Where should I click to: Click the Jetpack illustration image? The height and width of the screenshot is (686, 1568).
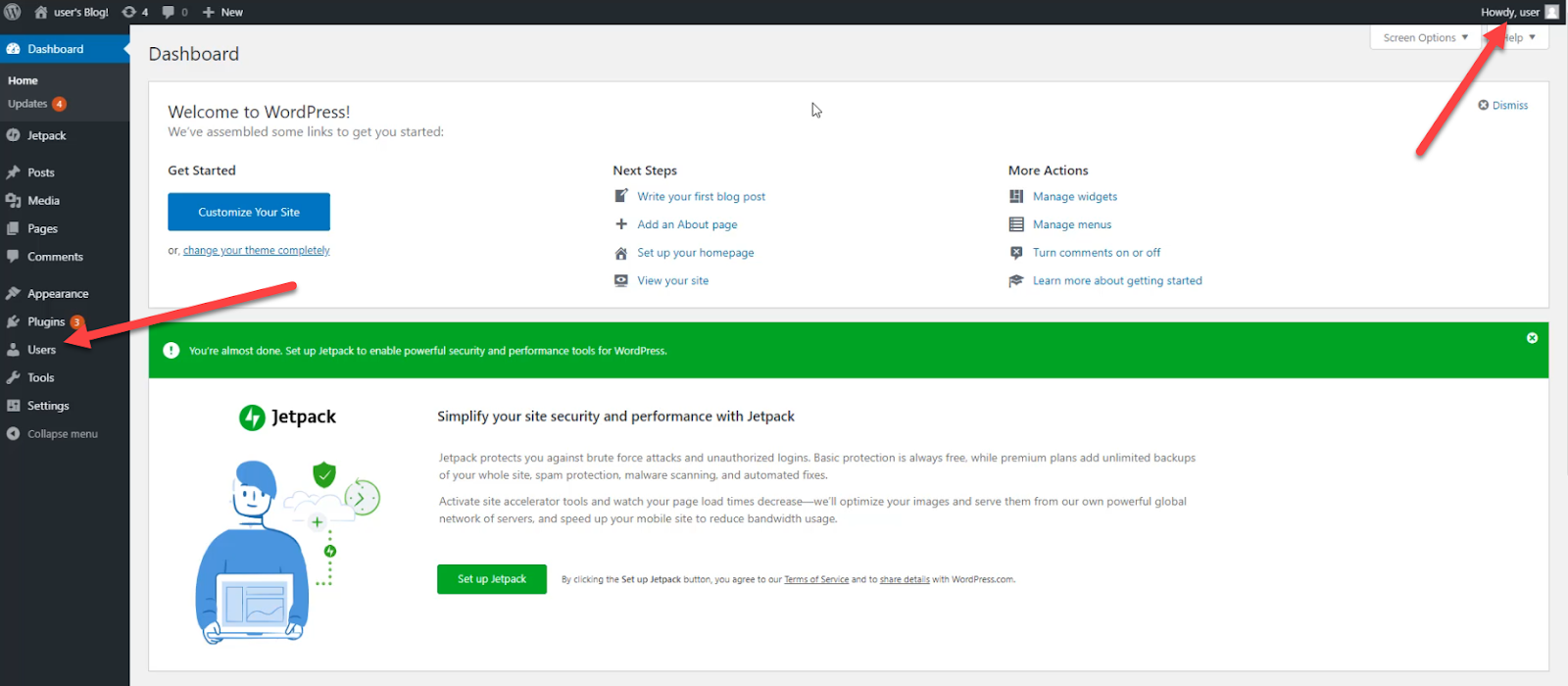287,552
